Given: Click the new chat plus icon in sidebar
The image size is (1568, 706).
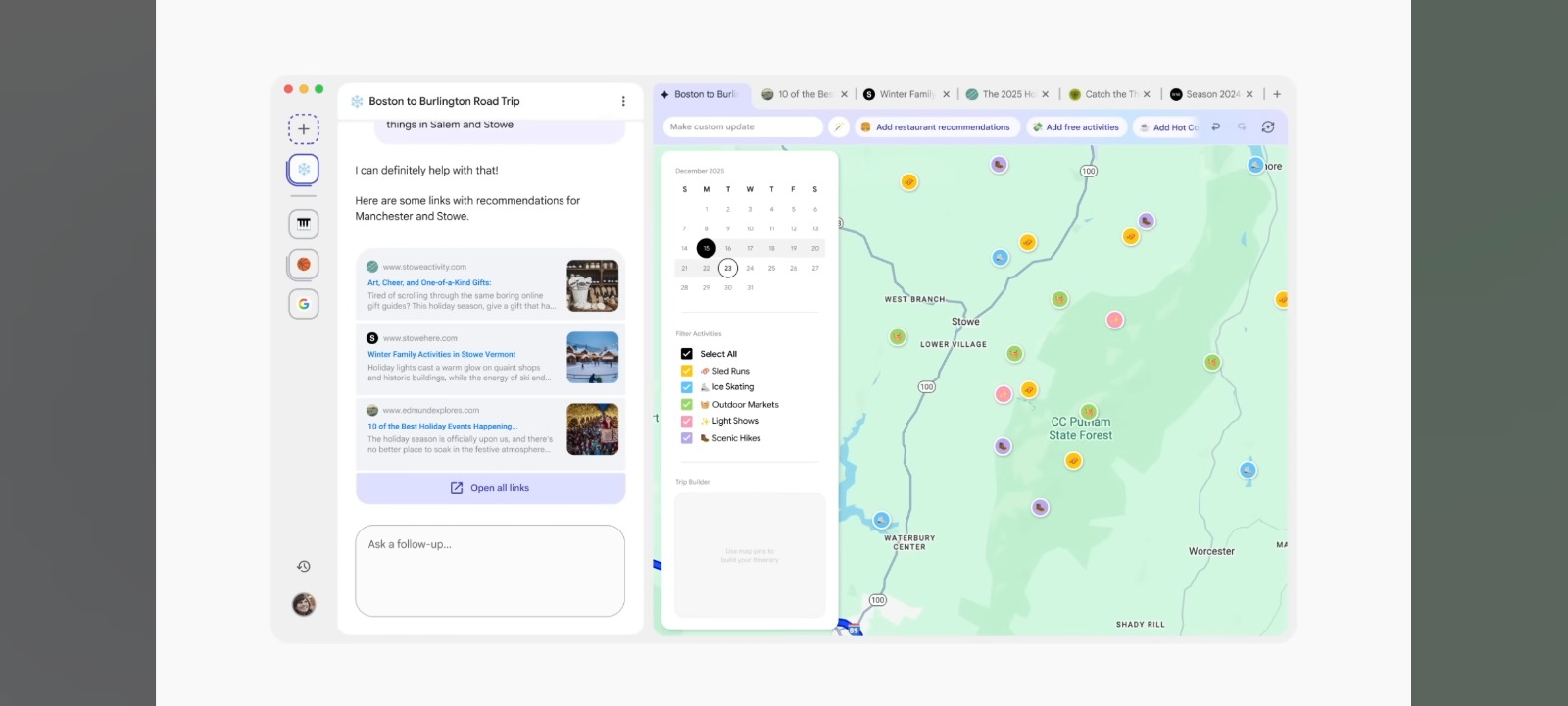Looking at the screenshot, I should (x=304, y=128).
